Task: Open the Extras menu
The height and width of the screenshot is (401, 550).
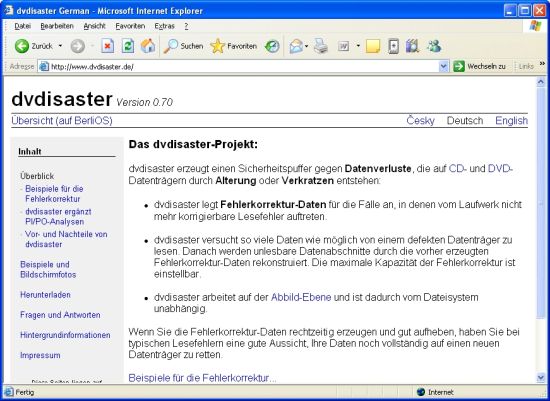Action: coord(165,26)
